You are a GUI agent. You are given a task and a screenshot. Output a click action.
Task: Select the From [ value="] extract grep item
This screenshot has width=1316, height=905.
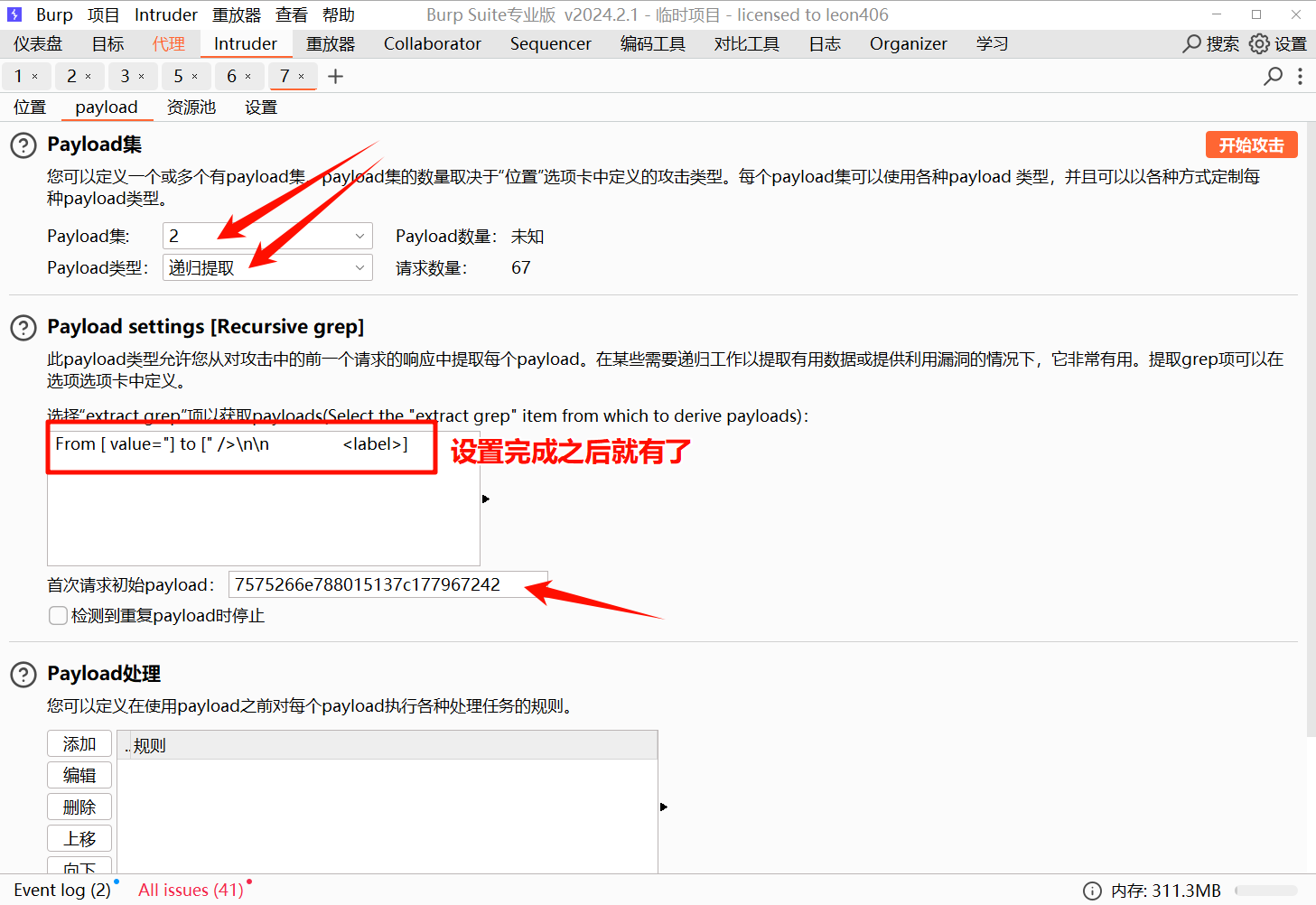point(264,444)
